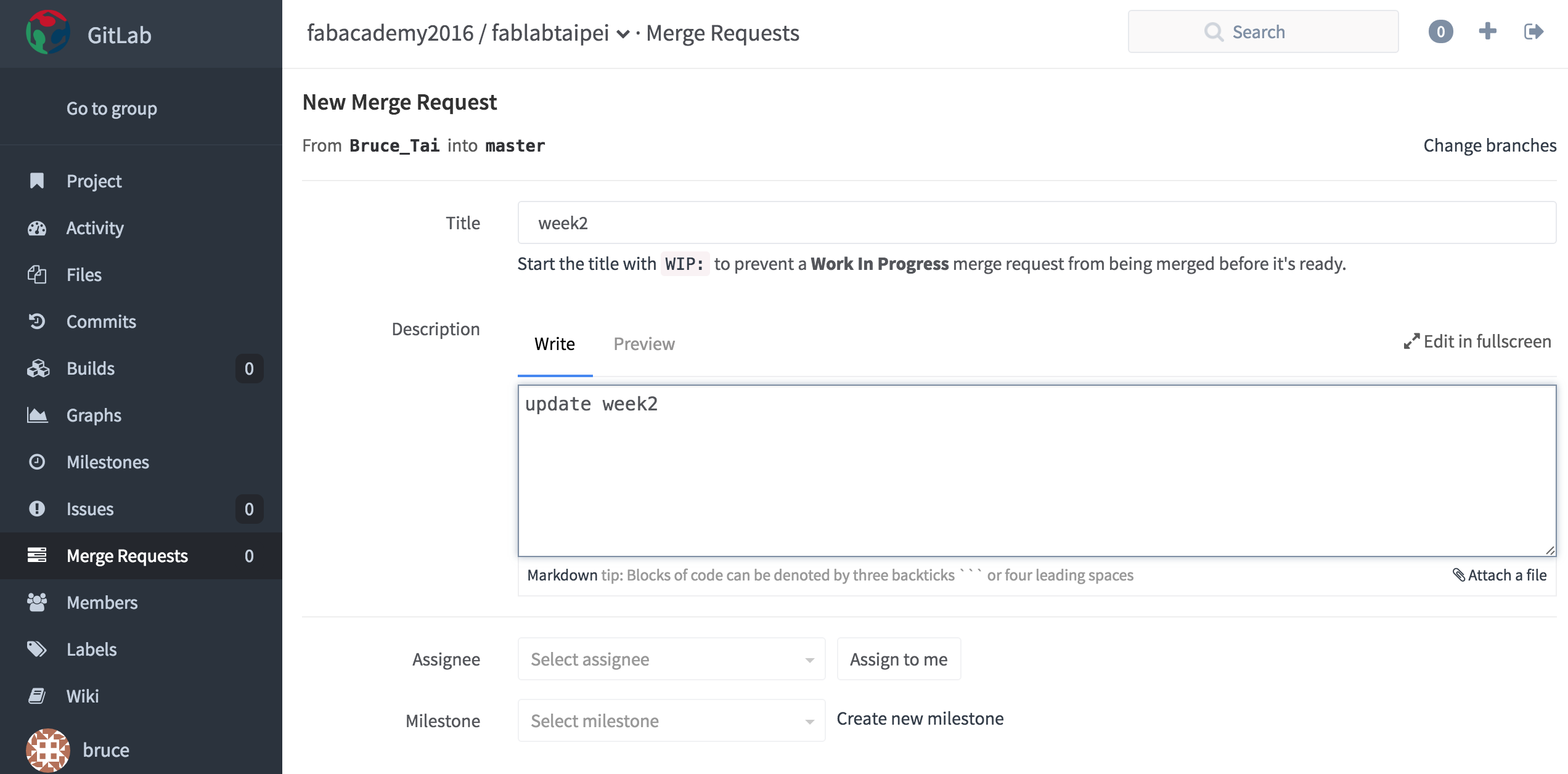Click the Milestones clock icon
This screenshot has width=1568, height=774.
pos(37,462)
